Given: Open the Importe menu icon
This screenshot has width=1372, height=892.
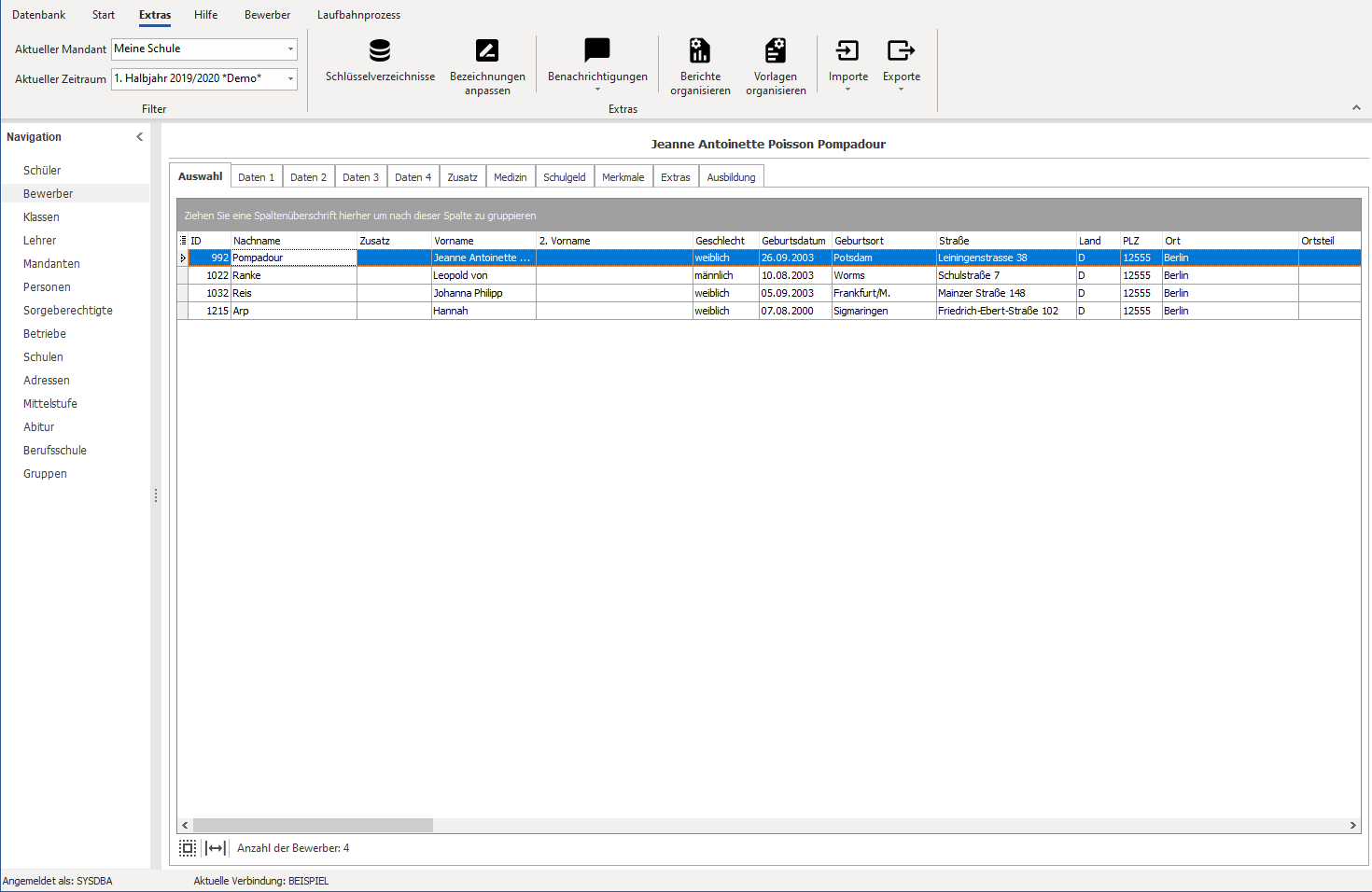Looking at the screenshot, I should click(x=847, y=50).
